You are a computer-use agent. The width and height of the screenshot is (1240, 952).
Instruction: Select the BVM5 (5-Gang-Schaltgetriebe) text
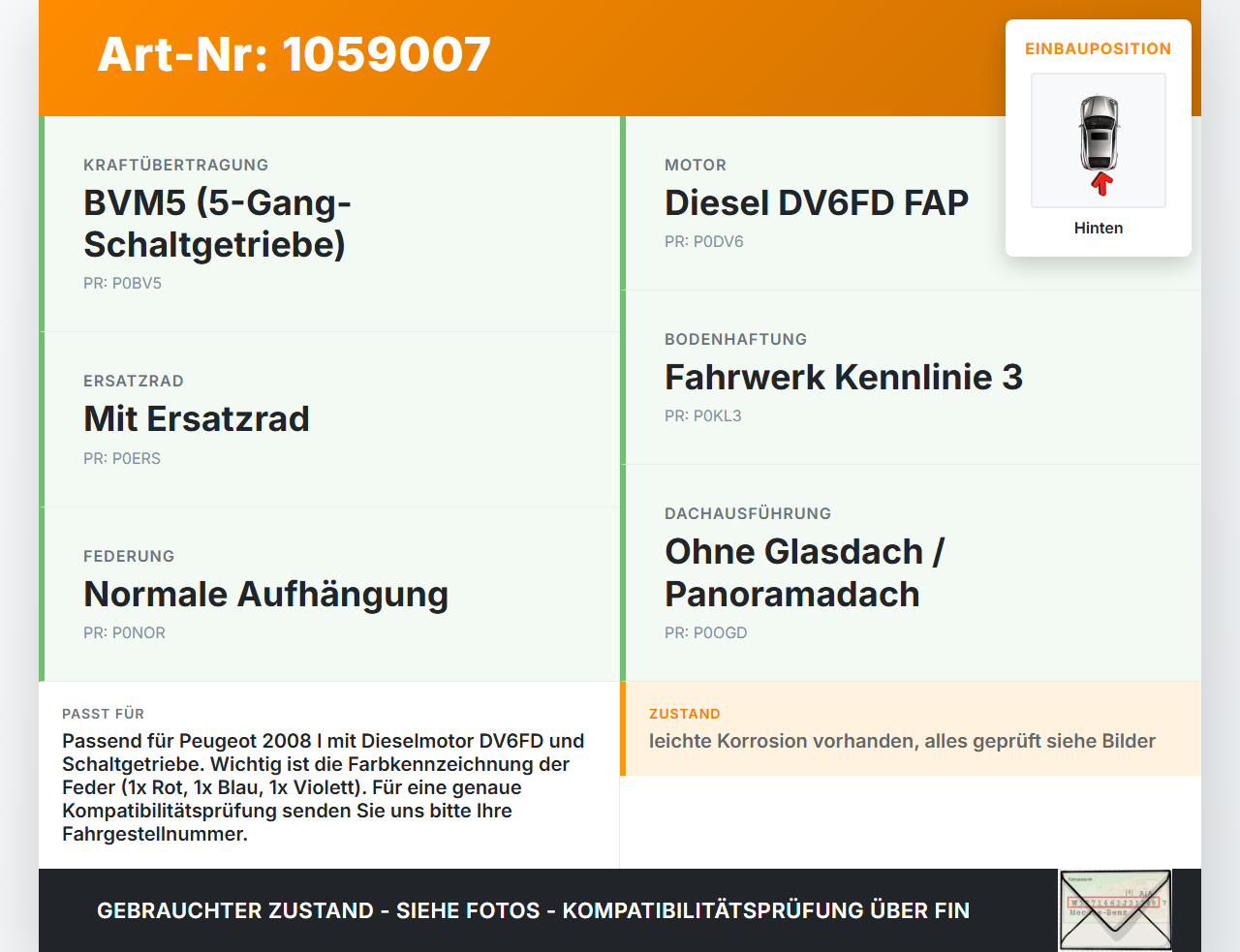click(x=217, y=224)
